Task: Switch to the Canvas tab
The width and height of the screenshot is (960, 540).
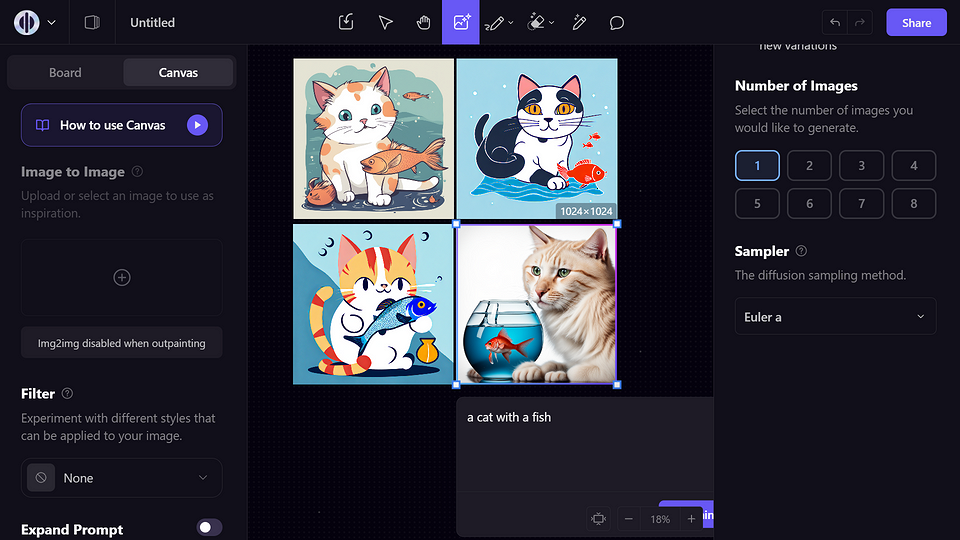Action: (178, 72)
